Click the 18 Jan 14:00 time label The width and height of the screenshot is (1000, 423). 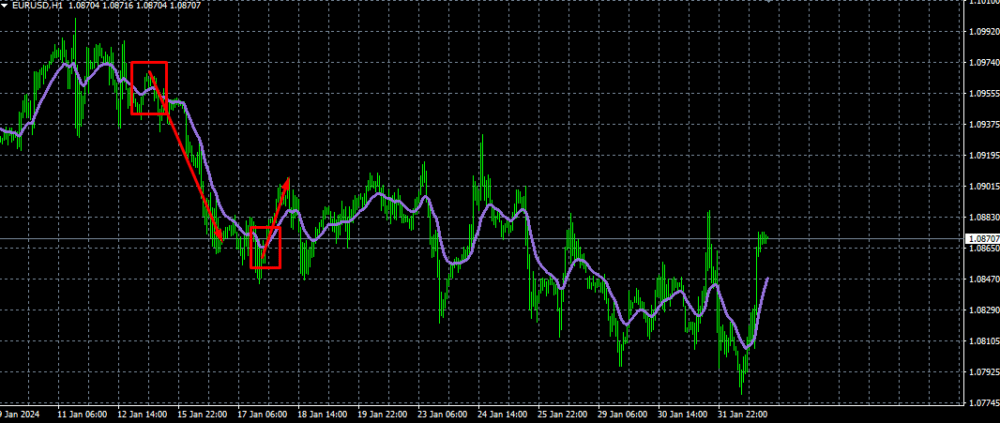[x=322, y=414]
